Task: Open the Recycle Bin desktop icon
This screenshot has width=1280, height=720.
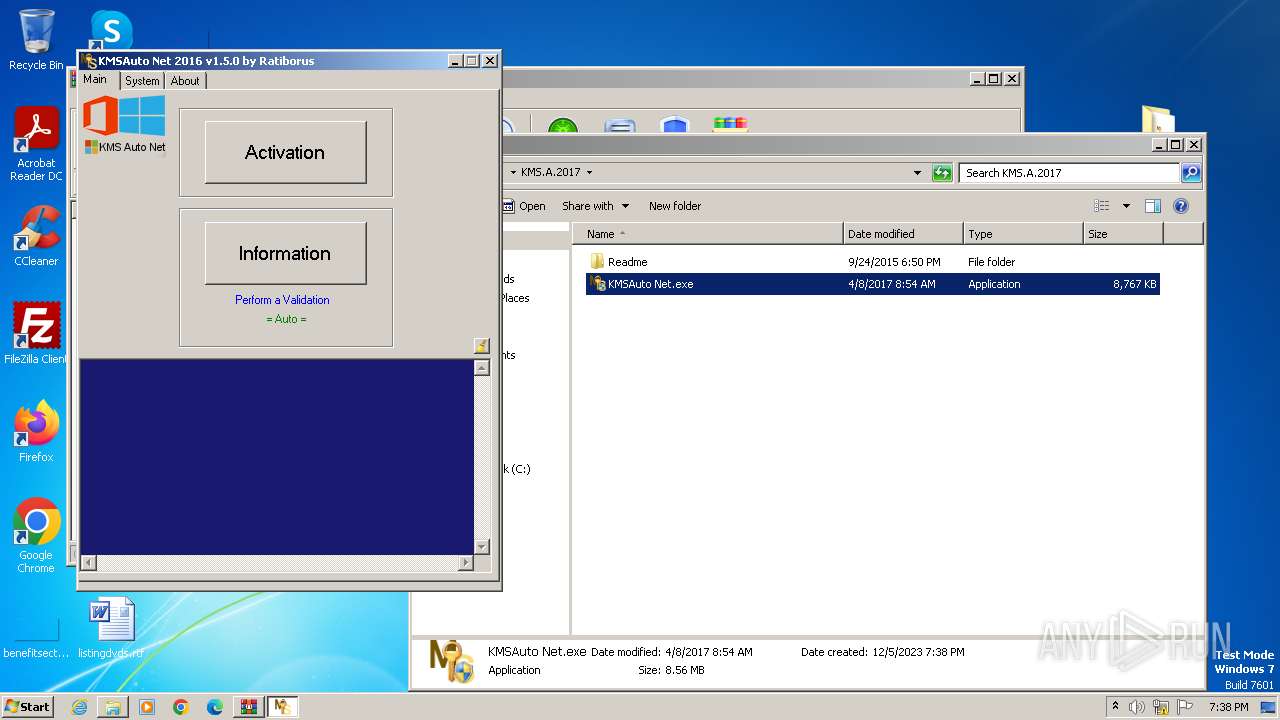Action: tap(36, 40)
